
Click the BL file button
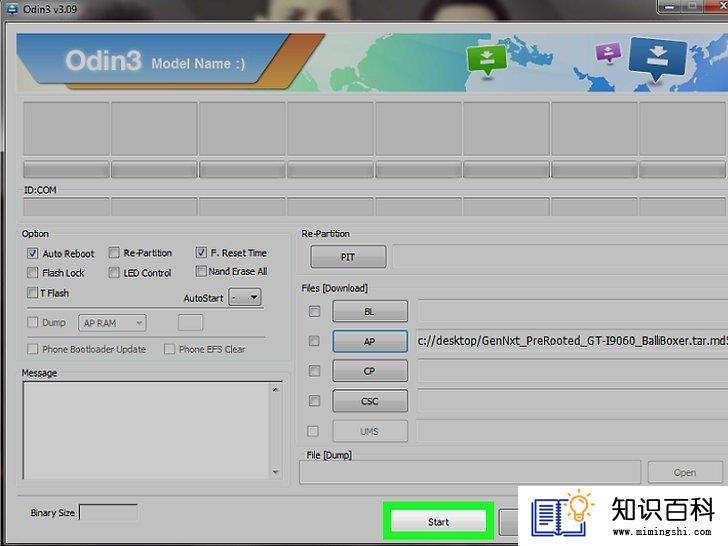370,312
